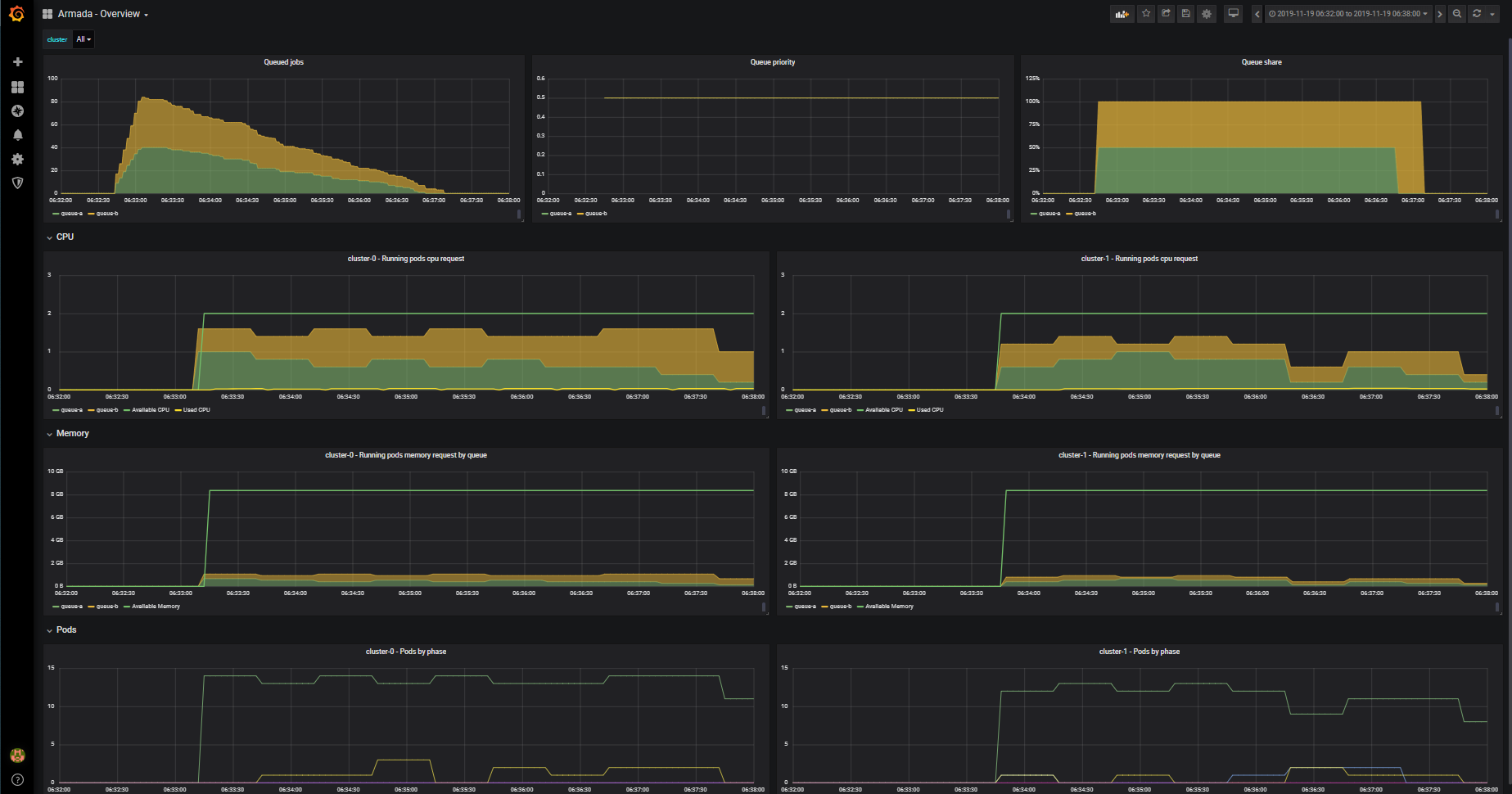Open cluster-1 Running pods memory request panel menu
1512x794 pixels.
pyautogui.click(x=1140, y=455)
